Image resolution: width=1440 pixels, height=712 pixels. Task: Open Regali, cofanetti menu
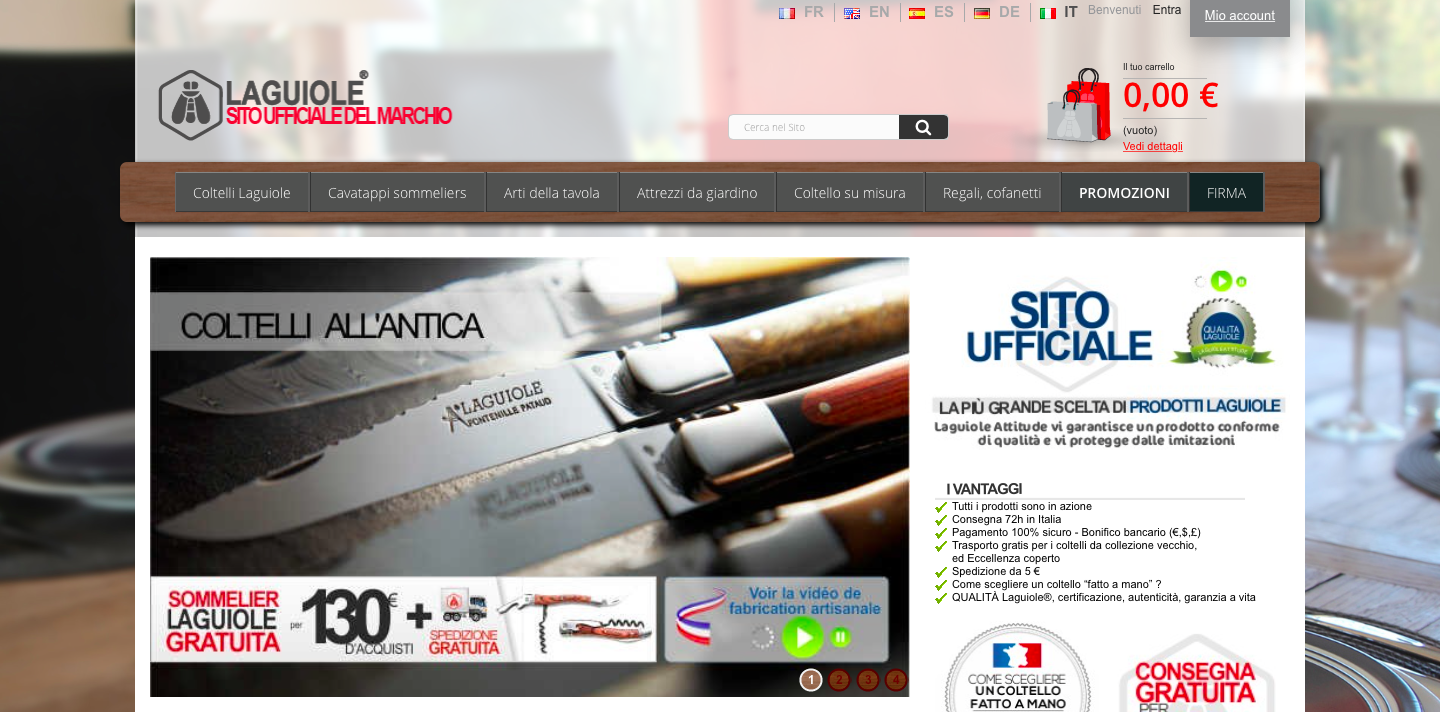tap(992, 192)
